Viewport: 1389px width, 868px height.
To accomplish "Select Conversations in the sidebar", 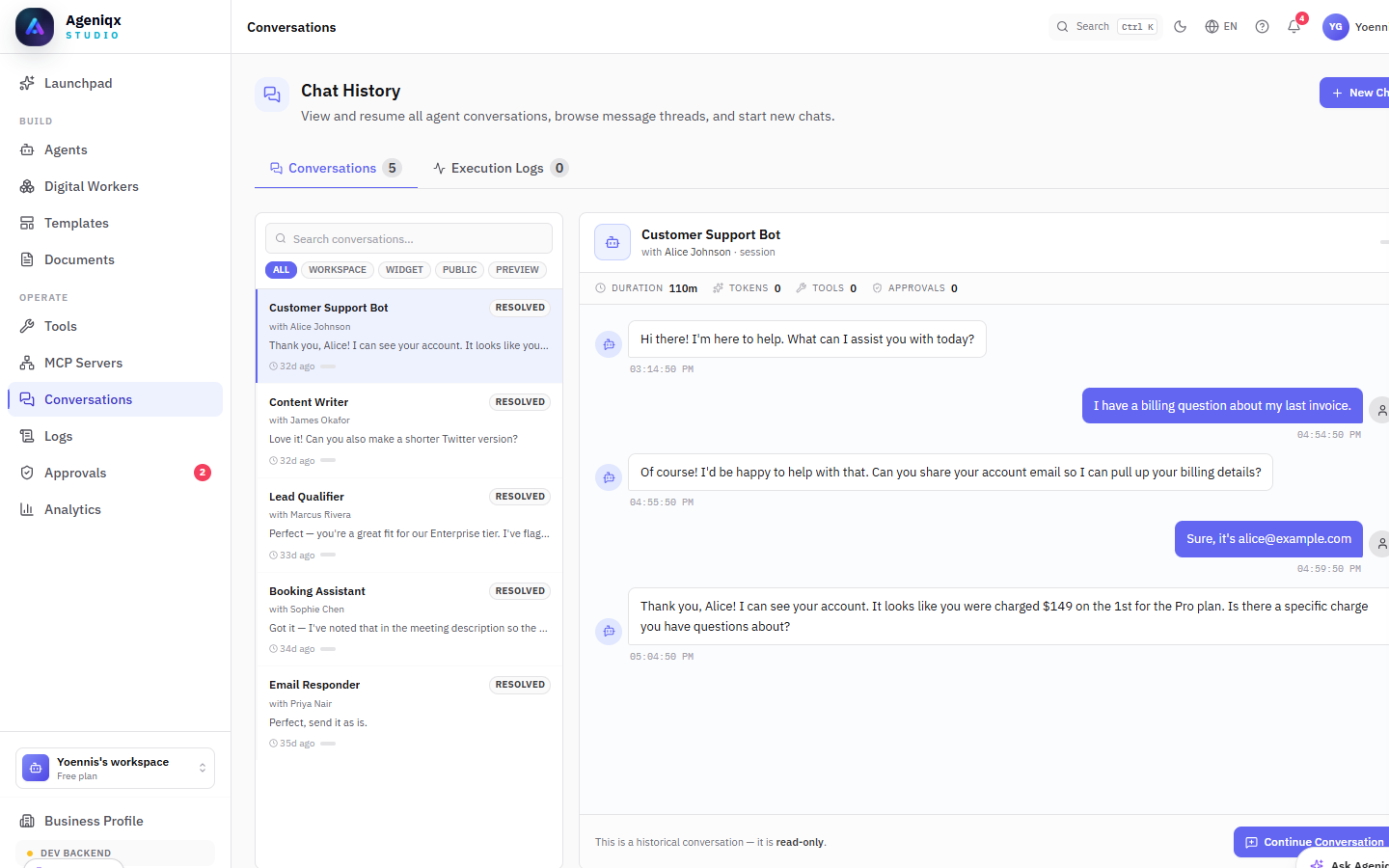I will pyautogui.click(x=115, y=399).
